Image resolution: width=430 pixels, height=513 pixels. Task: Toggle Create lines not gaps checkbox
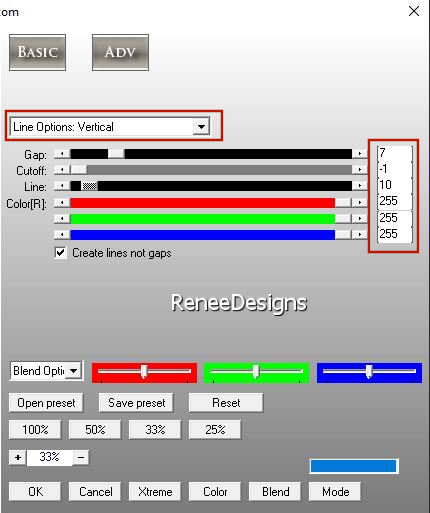60,253
